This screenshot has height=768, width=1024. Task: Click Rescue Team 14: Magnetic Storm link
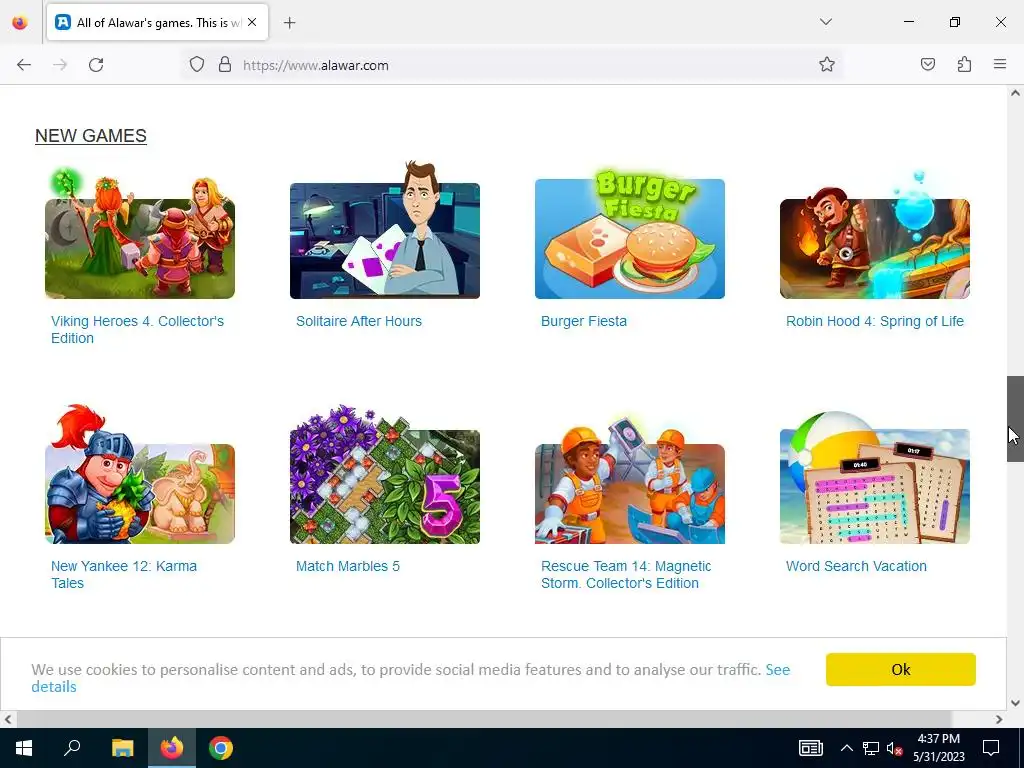point(626,575)
